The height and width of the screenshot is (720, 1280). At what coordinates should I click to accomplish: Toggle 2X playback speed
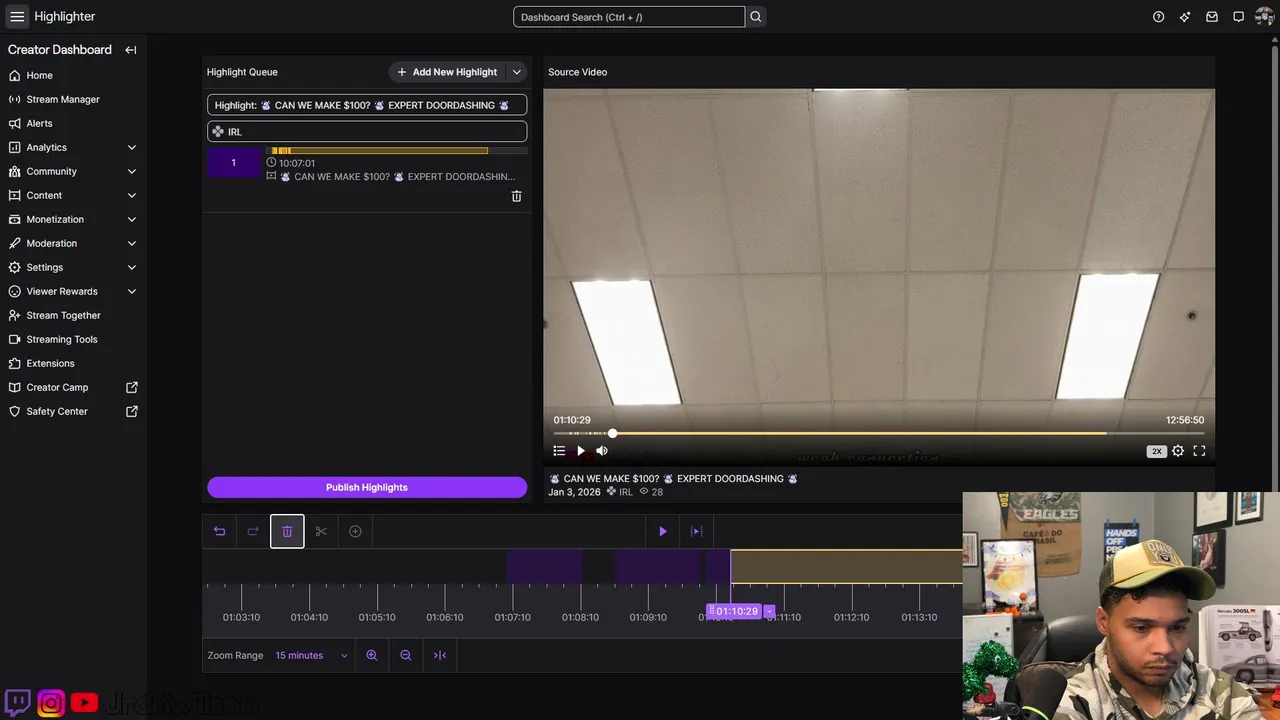[x=1156, y=451]
